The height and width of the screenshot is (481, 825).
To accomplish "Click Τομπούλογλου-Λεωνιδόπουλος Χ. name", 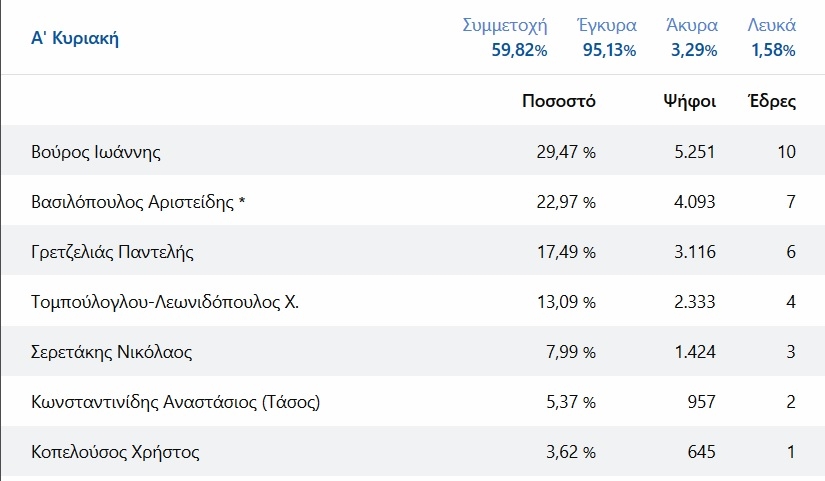I will [165, 302].
